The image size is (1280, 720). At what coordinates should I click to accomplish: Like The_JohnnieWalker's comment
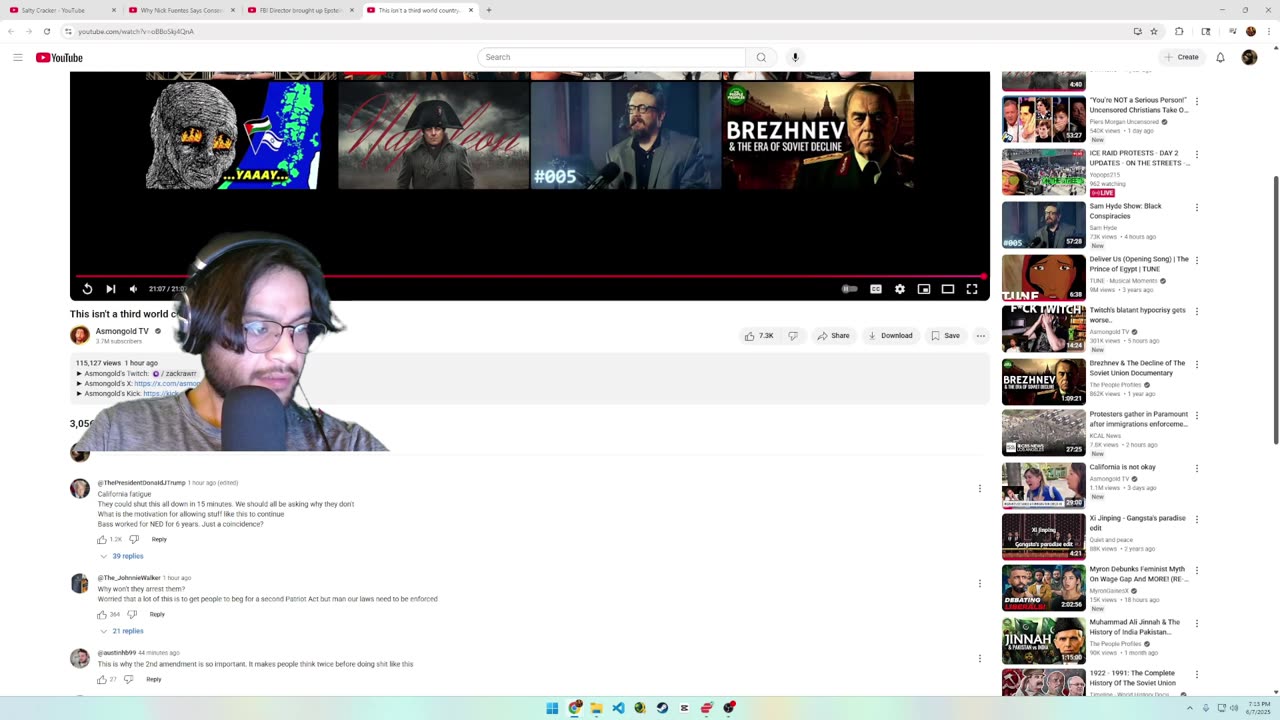(102, 614)
